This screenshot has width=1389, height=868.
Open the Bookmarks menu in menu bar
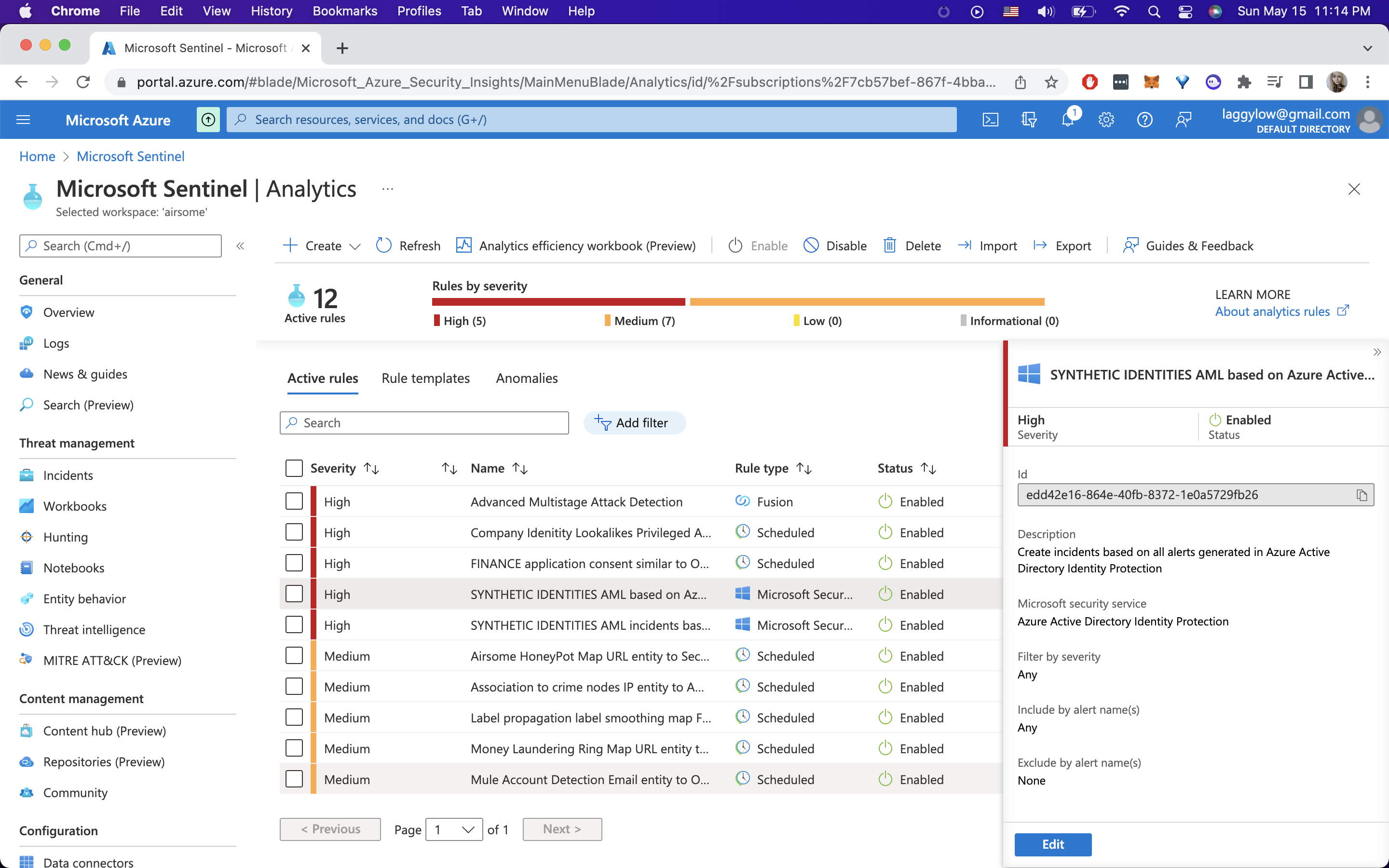(x=344, y=11)
